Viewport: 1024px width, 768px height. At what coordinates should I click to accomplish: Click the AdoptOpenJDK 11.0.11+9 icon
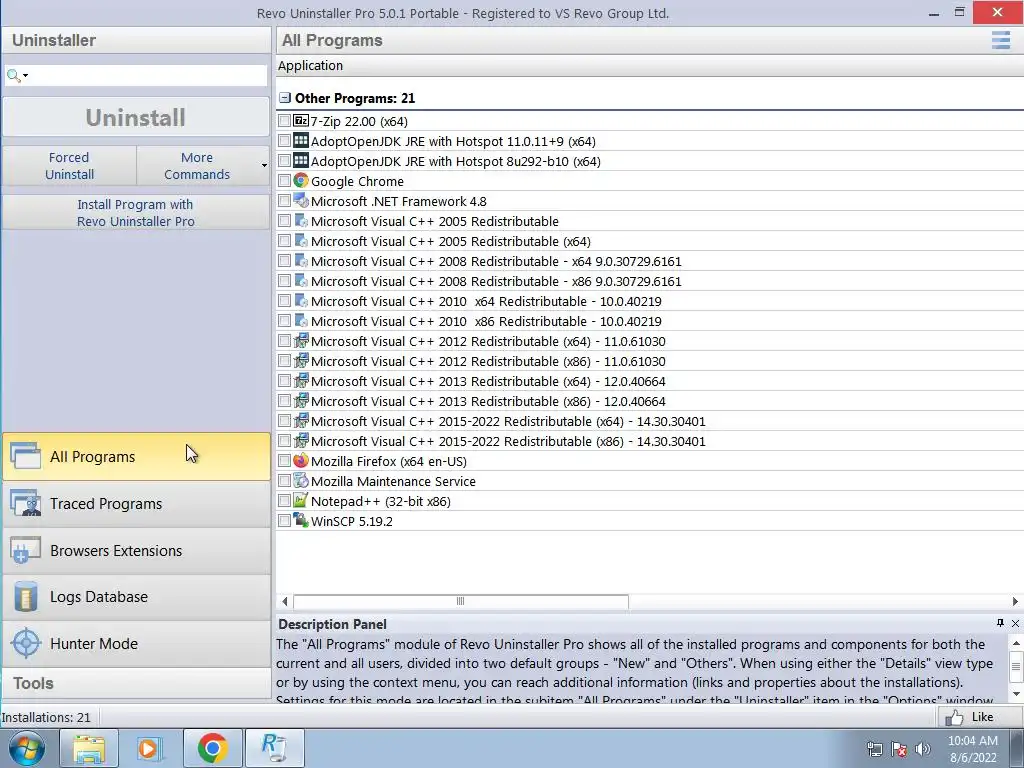pos(300,140)
